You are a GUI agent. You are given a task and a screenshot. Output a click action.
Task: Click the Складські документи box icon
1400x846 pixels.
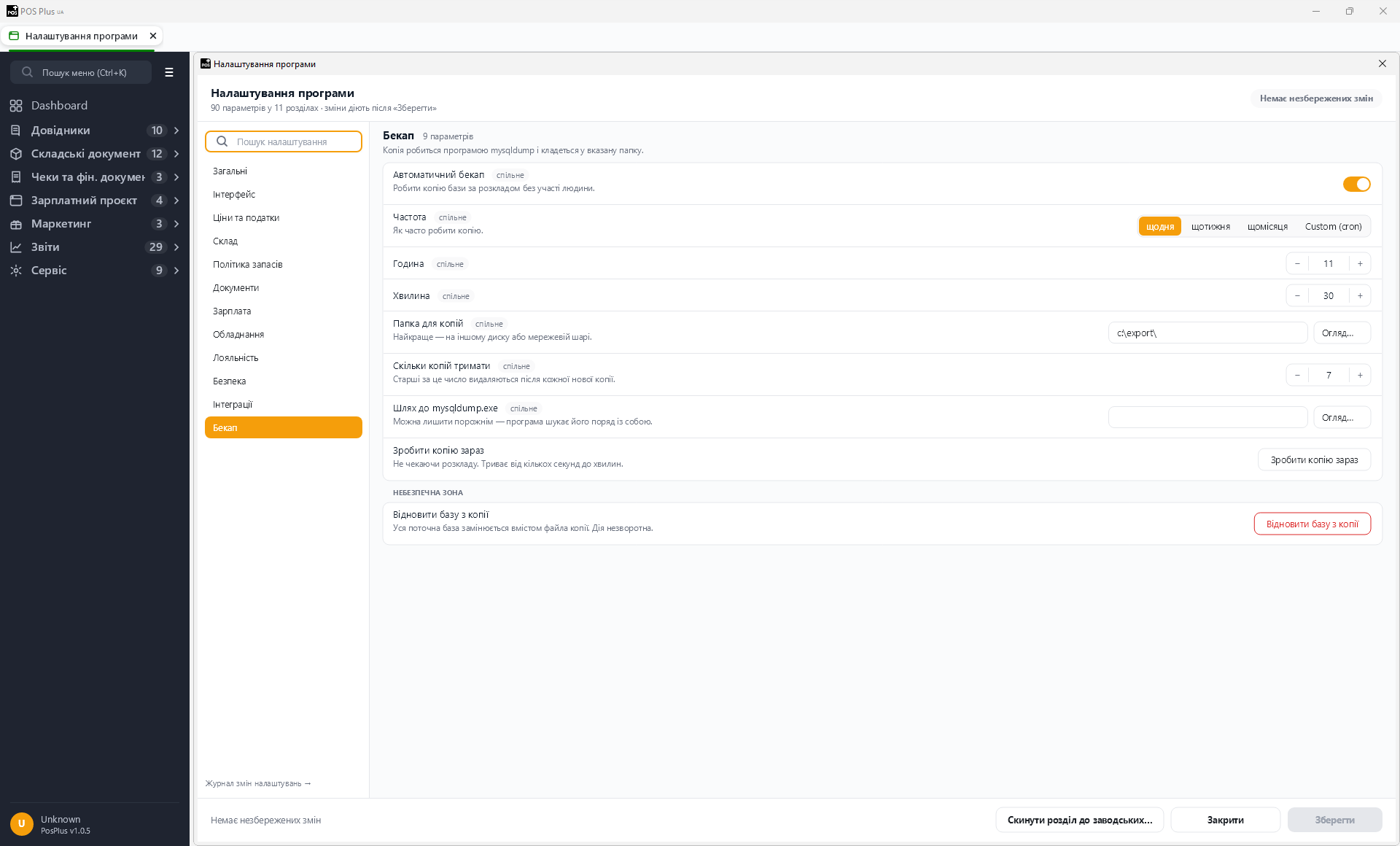[16, 154]
